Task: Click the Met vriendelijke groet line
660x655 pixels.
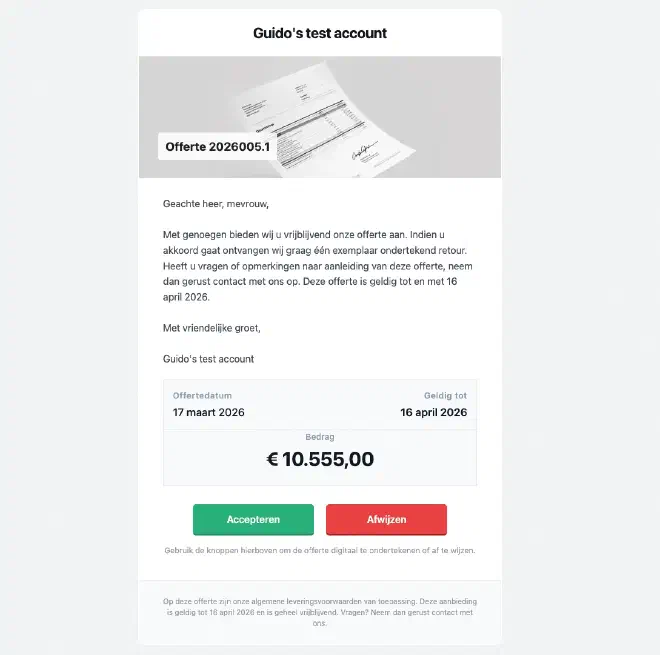Action: pos(212,328)
